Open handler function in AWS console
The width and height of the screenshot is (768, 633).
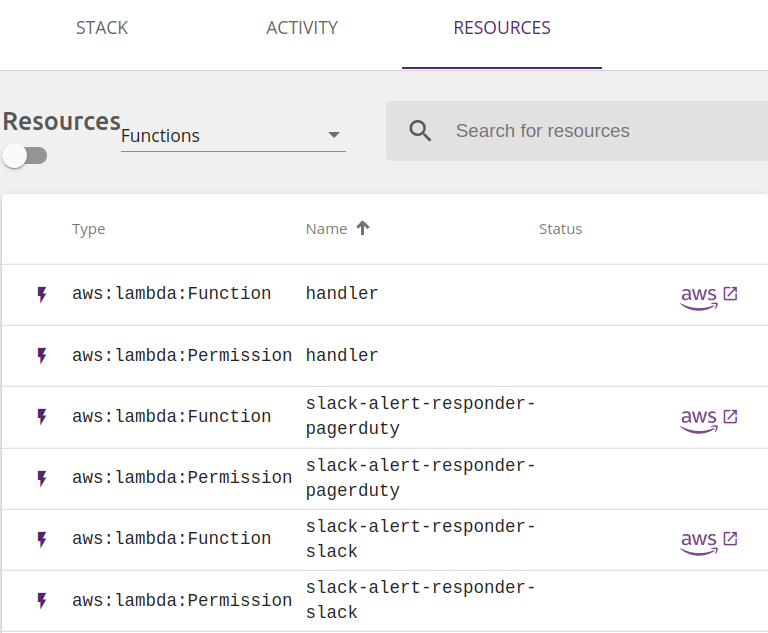click(x=709, y=296)
